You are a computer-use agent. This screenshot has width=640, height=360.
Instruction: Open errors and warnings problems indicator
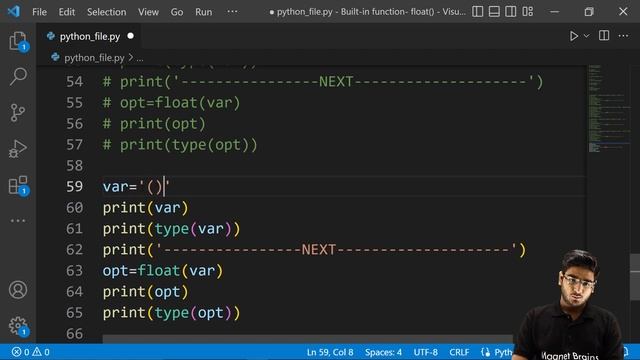pyautogui.click(x=31, y=352)
